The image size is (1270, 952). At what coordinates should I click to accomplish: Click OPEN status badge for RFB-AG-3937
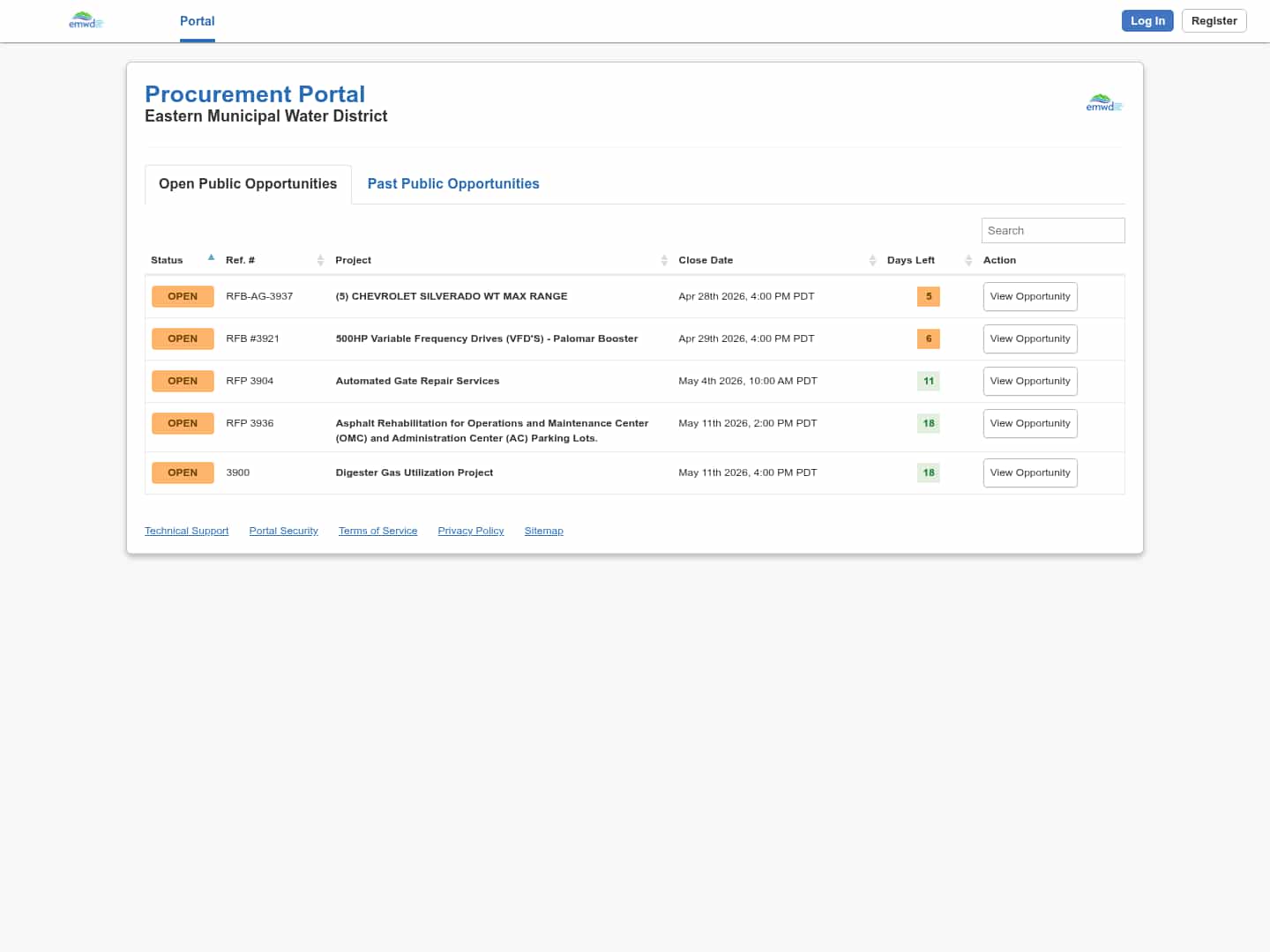click(x=183, y=296)
